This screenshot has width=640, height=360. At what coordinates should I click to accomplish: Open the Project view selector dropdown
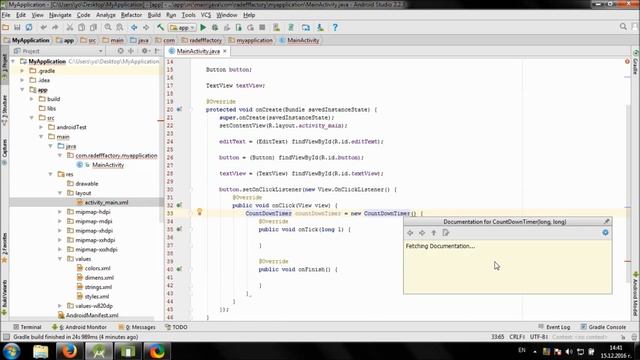click(x=58, y=51)
